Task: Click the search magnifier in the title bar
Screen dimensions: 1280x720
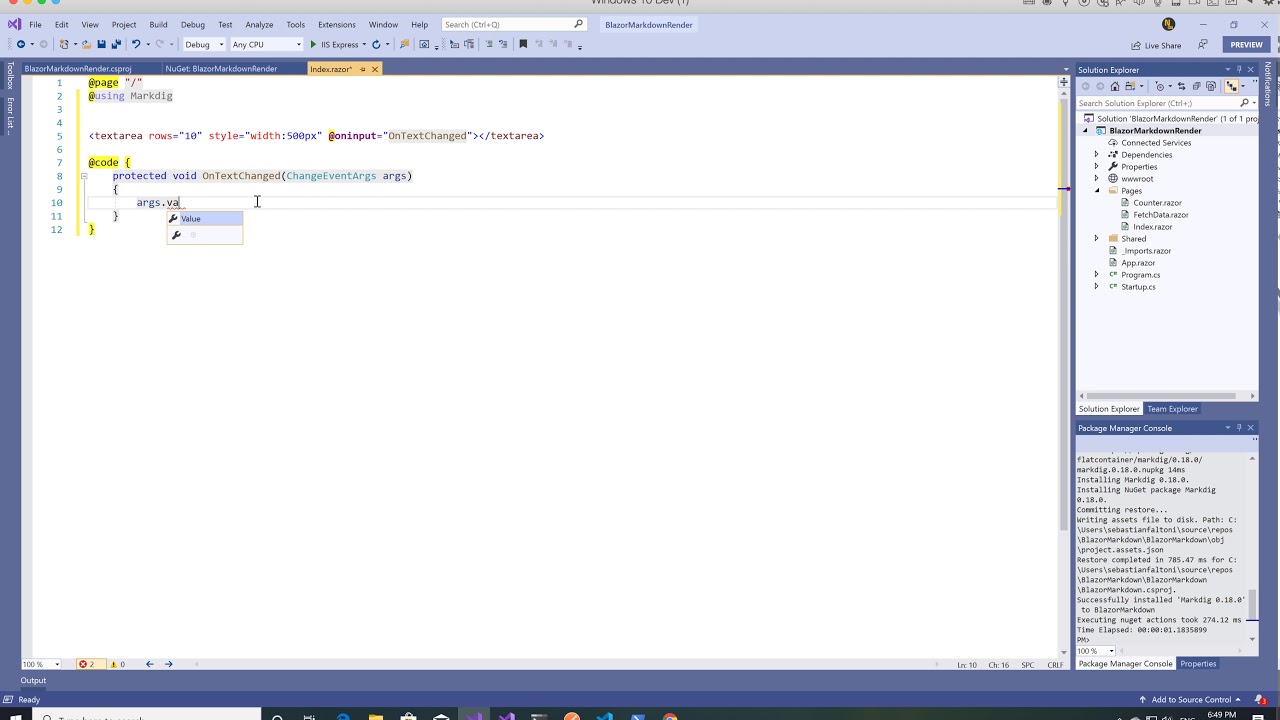Action: [578, 24]
